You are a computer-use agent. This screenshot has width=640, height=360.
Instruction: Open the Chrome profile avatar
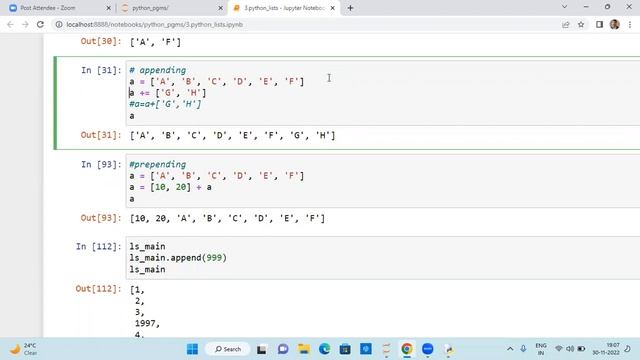click(615, 24)
